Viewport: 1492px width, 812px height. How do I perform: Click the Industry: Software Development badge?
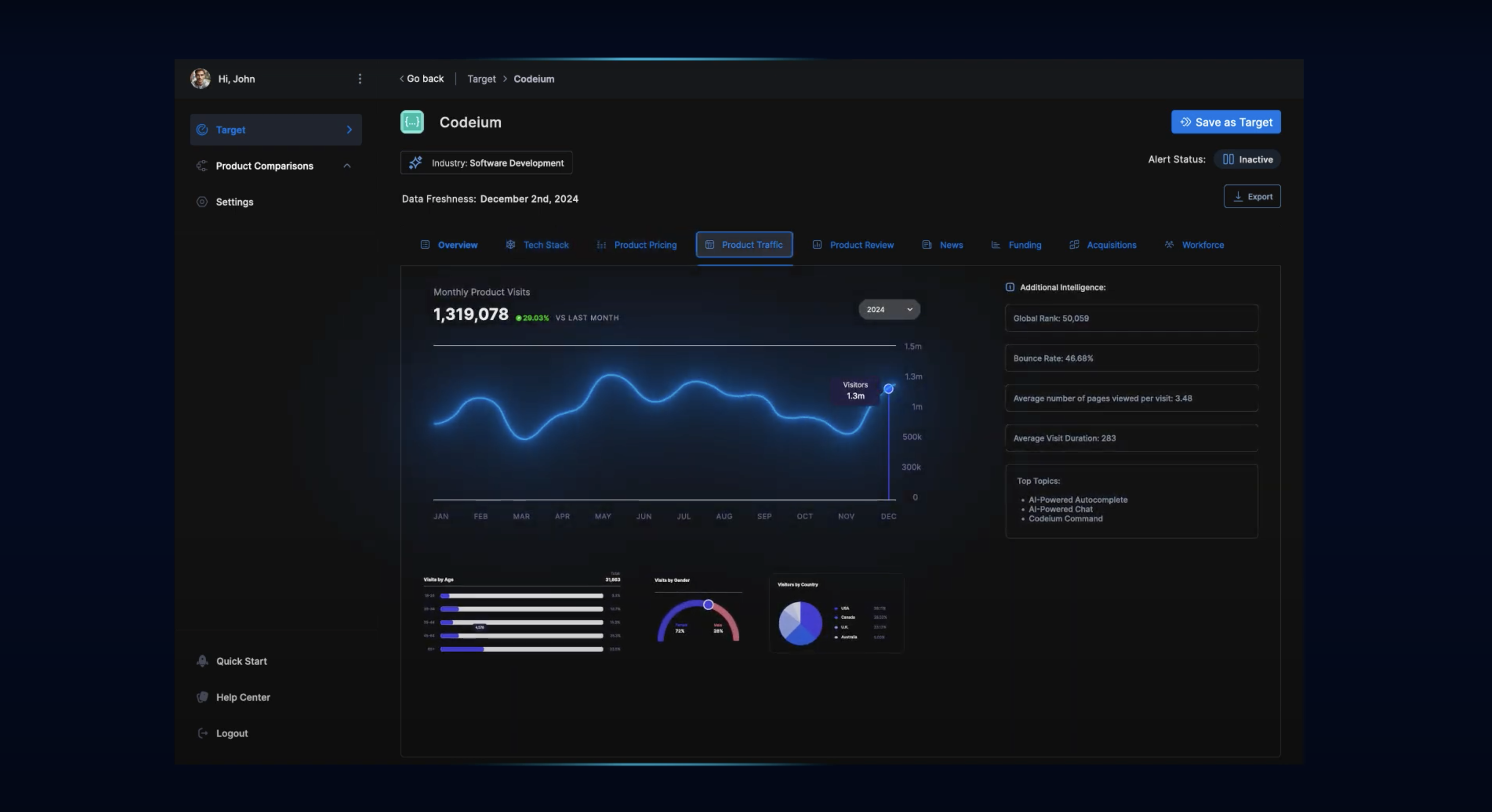pos(486,163)
